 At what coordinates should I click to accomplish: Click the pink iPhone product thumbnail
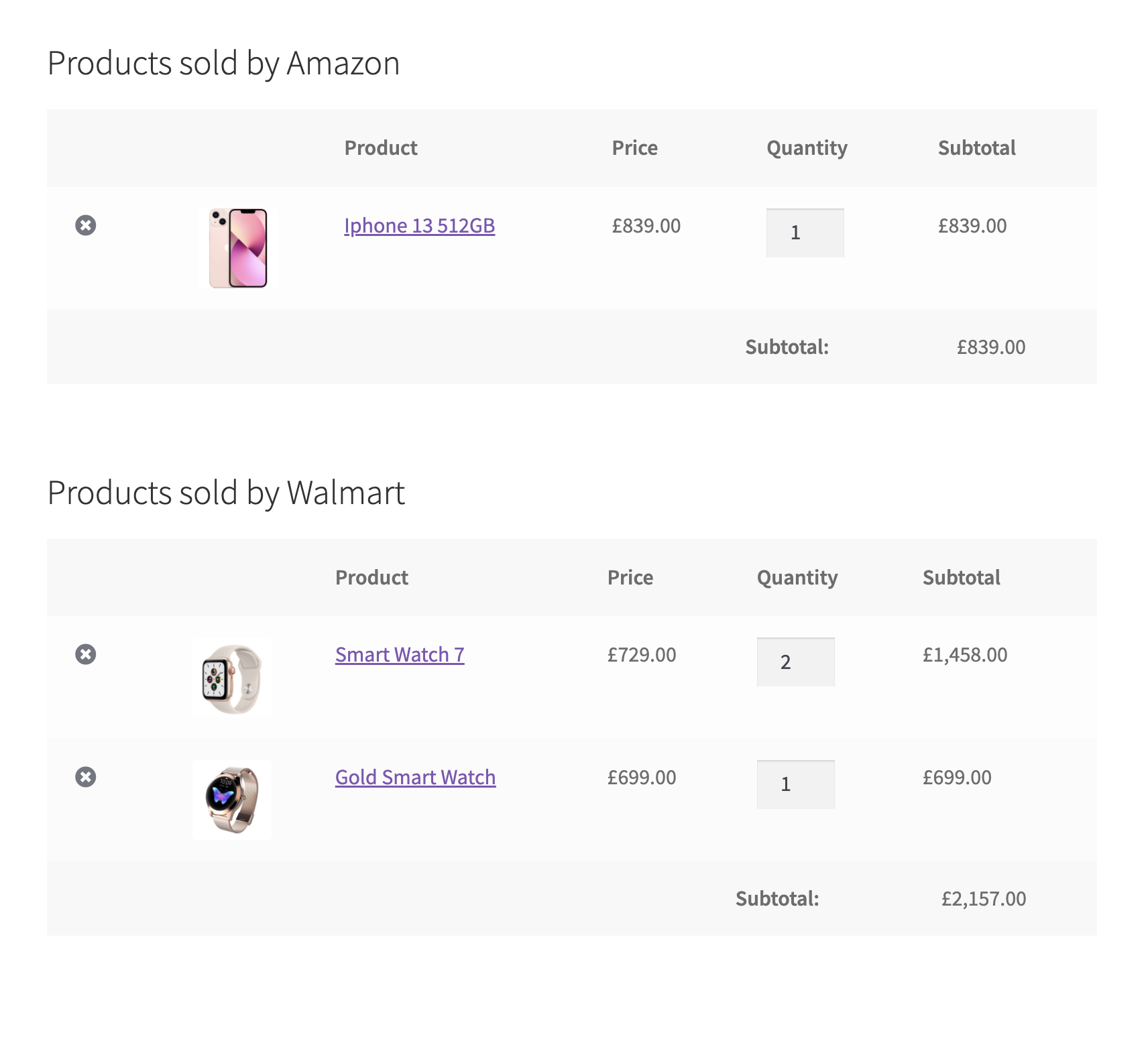238,248
